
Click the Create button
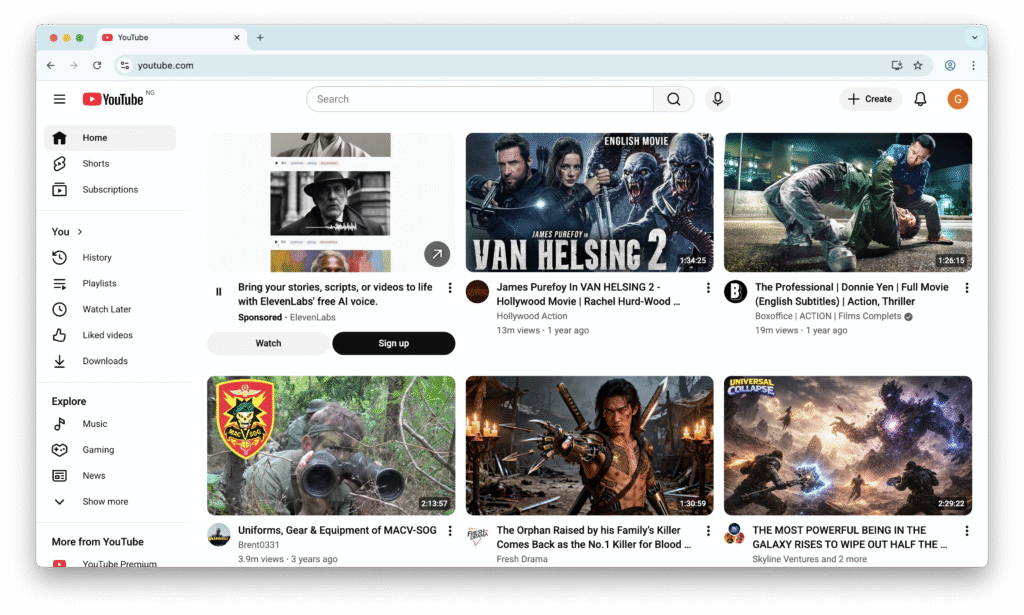(x=870, y=99)
